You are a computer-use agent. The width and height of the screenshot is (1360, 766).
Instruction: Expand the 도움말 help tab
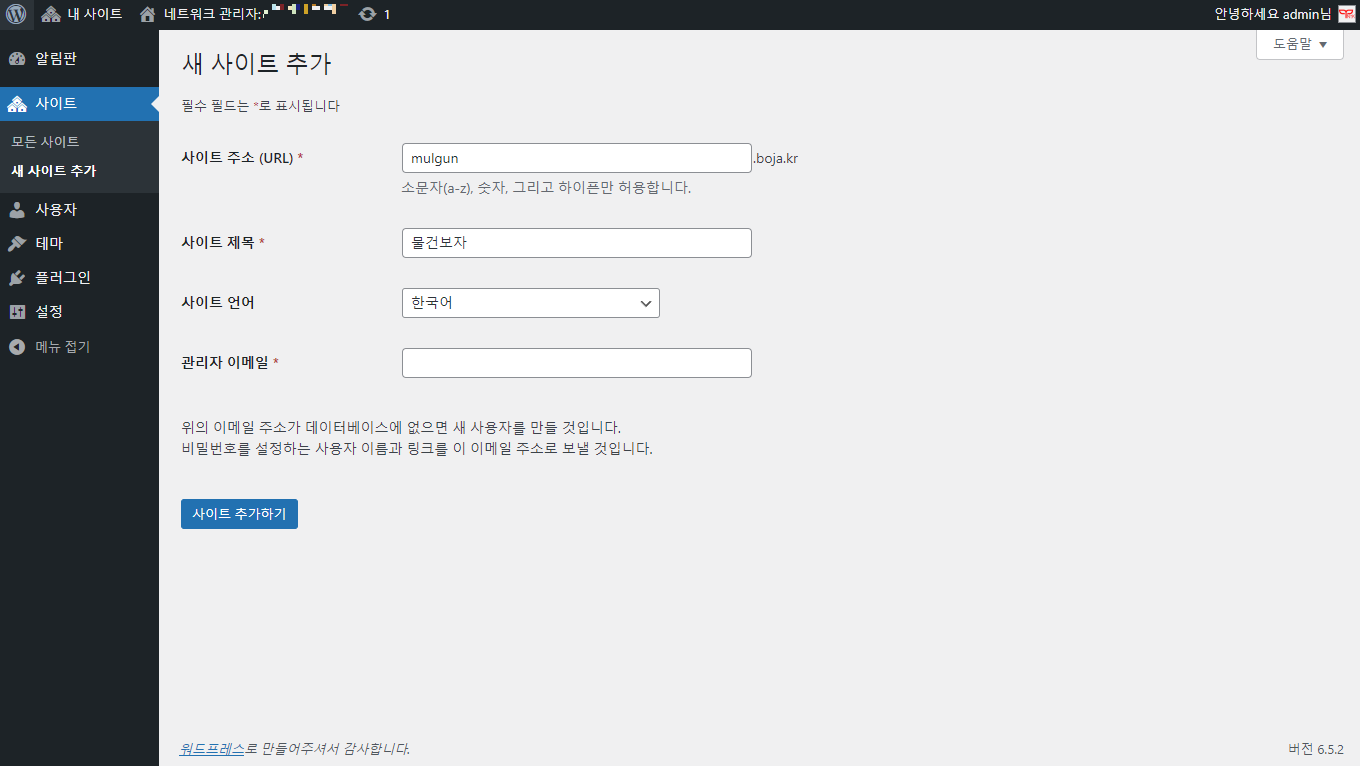point(1299,44)
